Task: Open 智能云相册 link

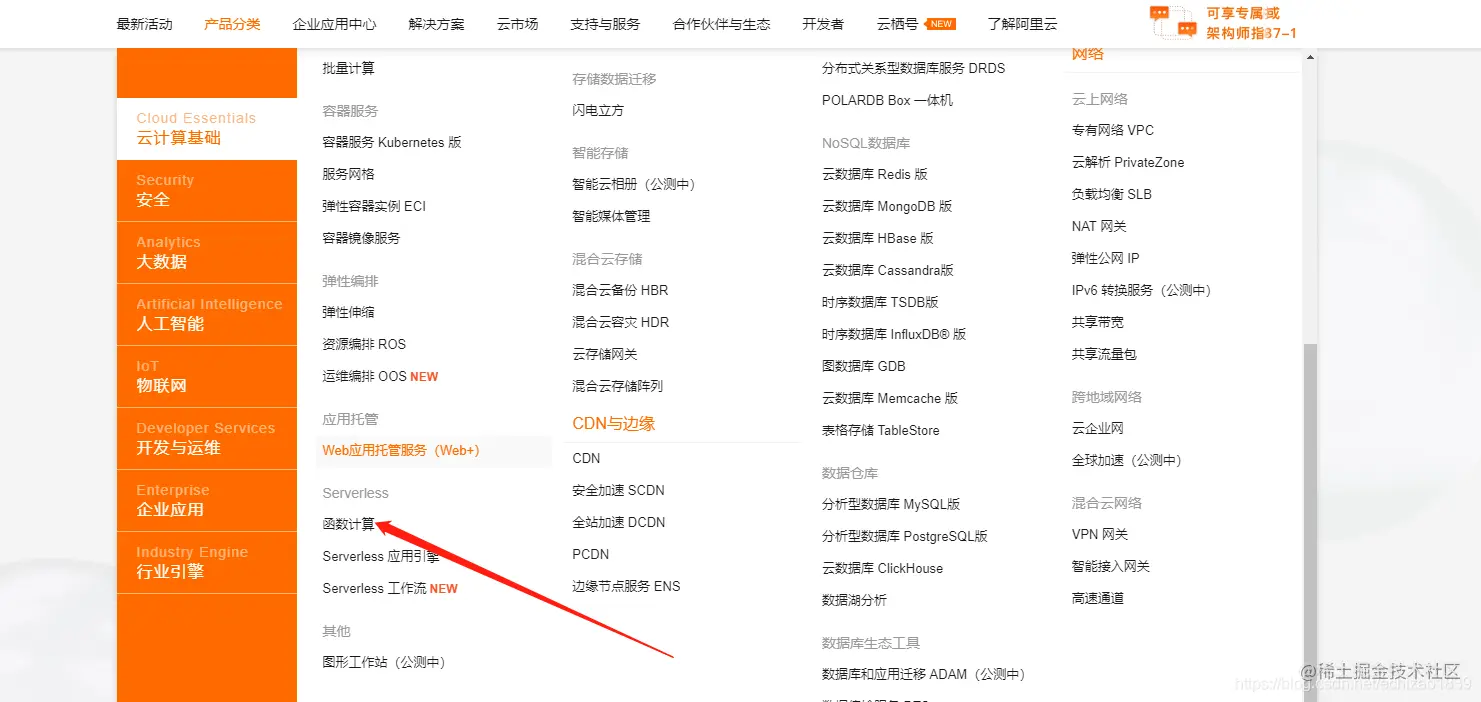Action: 634,184
